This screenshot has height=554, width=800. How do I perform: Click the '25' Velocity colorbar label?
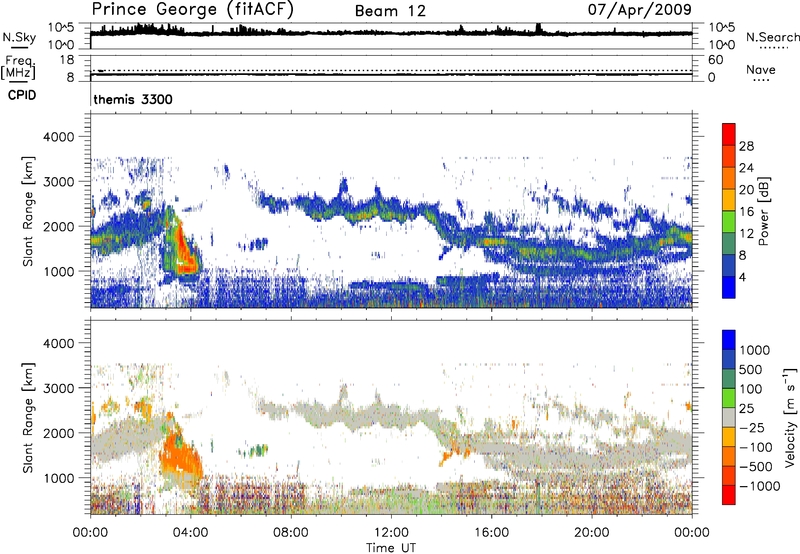point(746,408)
